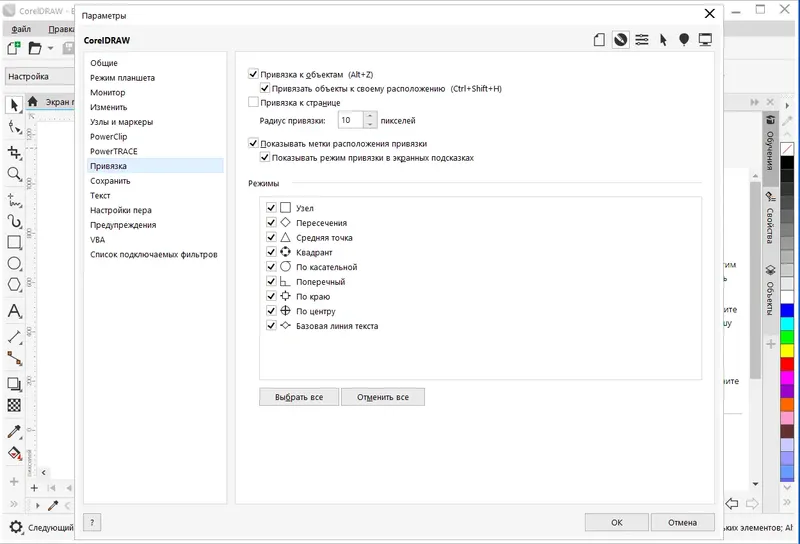
Task: Uncheck the Узел snapping mode
Action: click(271, 208)
